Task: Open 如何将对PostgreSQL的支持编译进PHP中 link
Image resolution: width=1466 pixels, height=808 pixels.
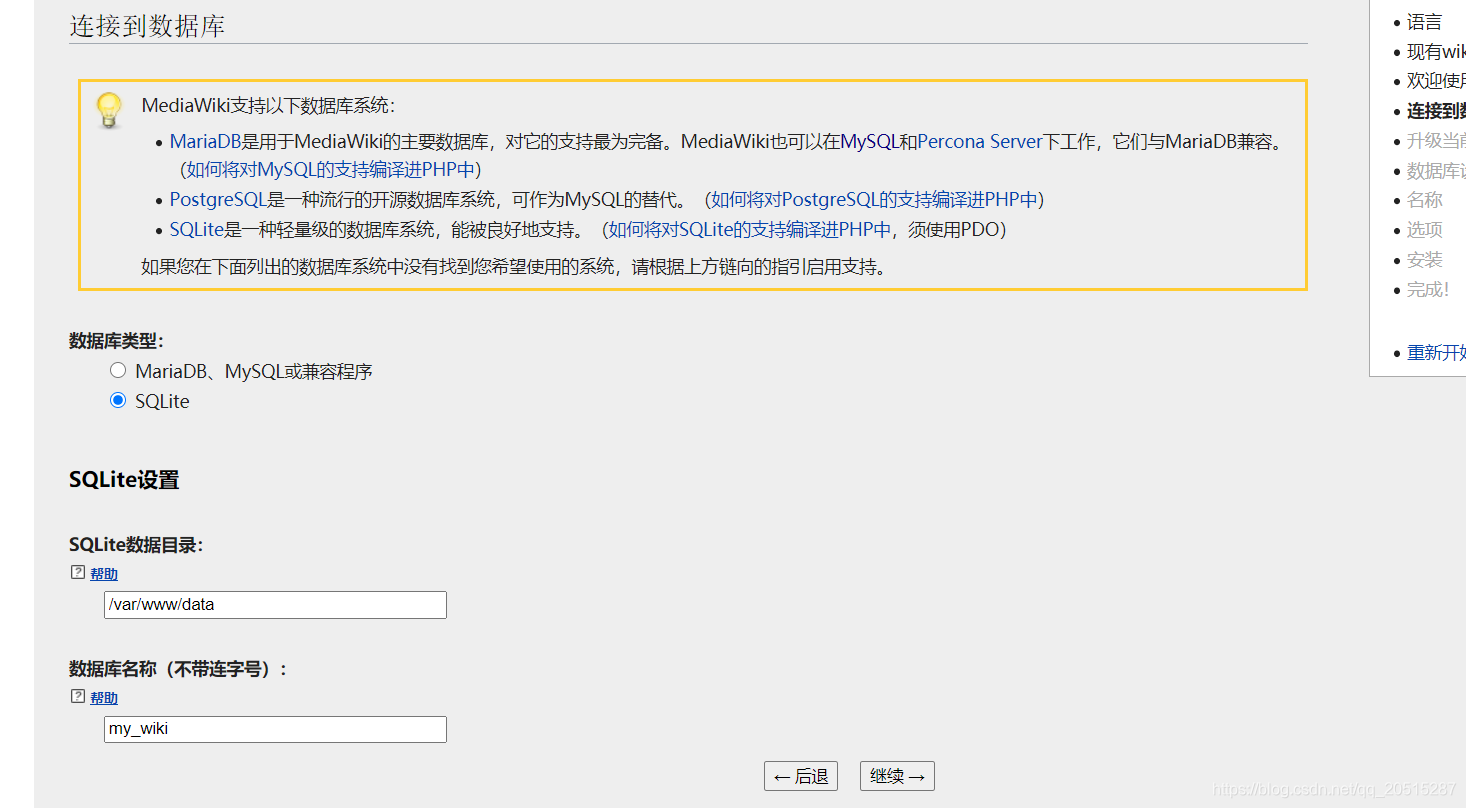Action: 874,200
